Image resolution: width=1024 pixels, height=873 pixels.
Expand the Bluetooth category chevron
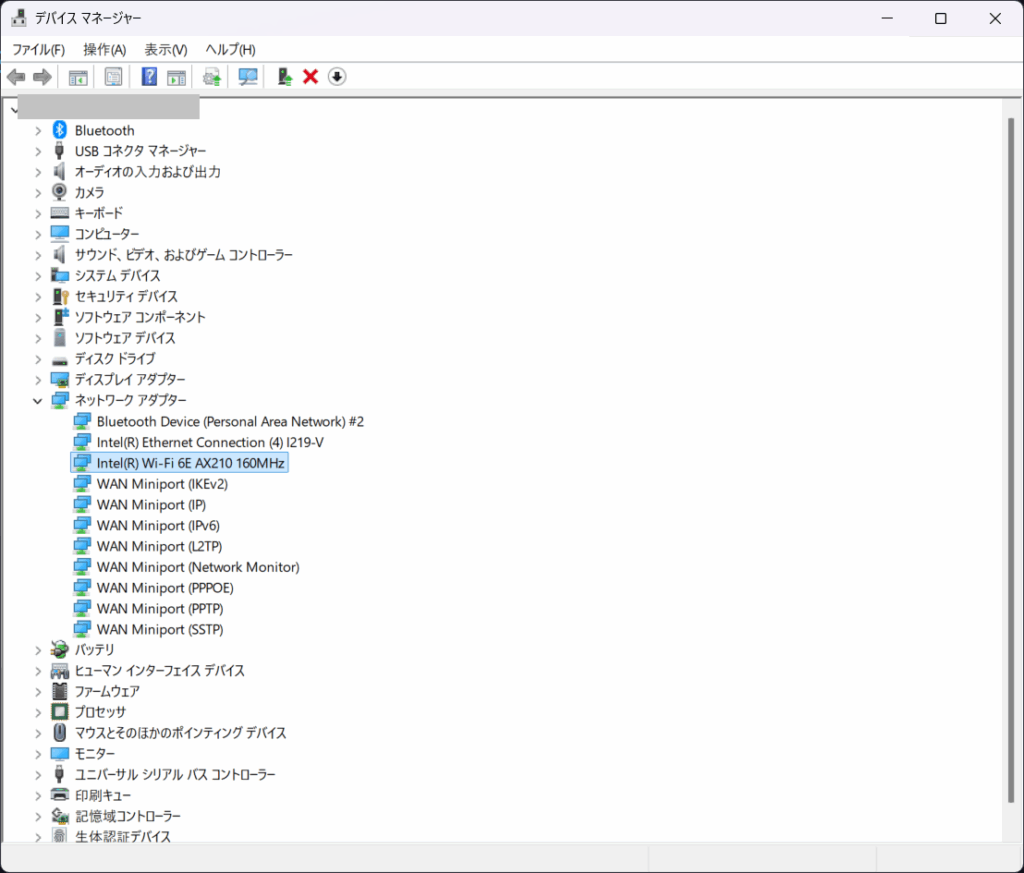(38, 131)
